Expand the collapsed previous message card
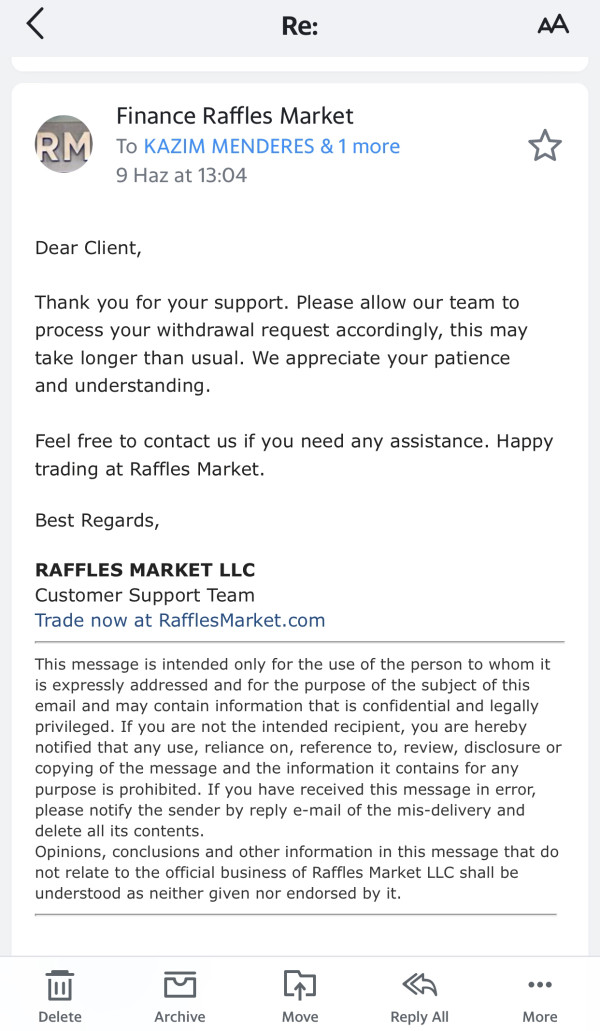The image size is (600, 1031). 300,63
